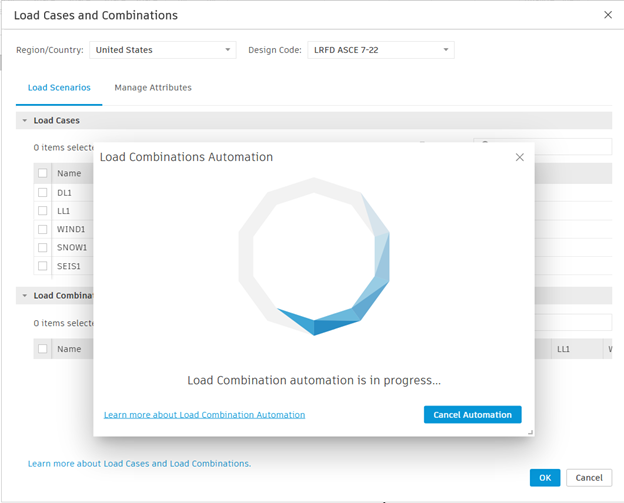Open Learn more about Load Combination Automation link
The width and height of the screenshot is (624, 503).
tap(204, 415)
